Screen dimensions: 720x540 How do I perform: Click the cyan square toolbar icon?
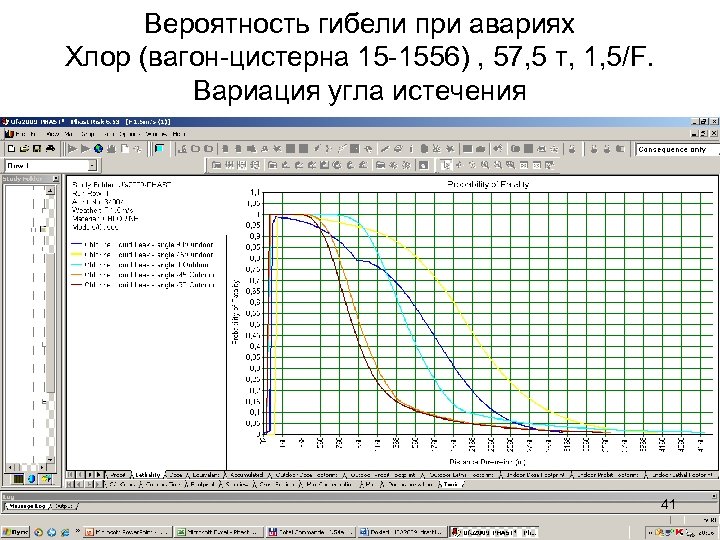point(159,148)
